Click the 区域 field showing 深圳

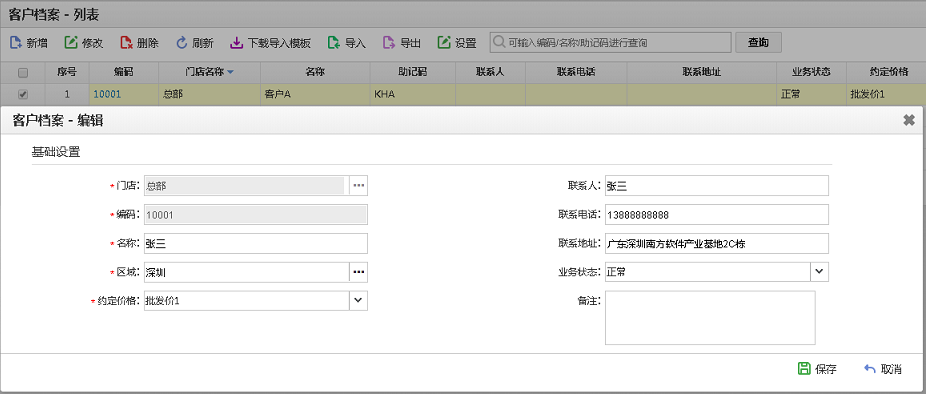247,272
